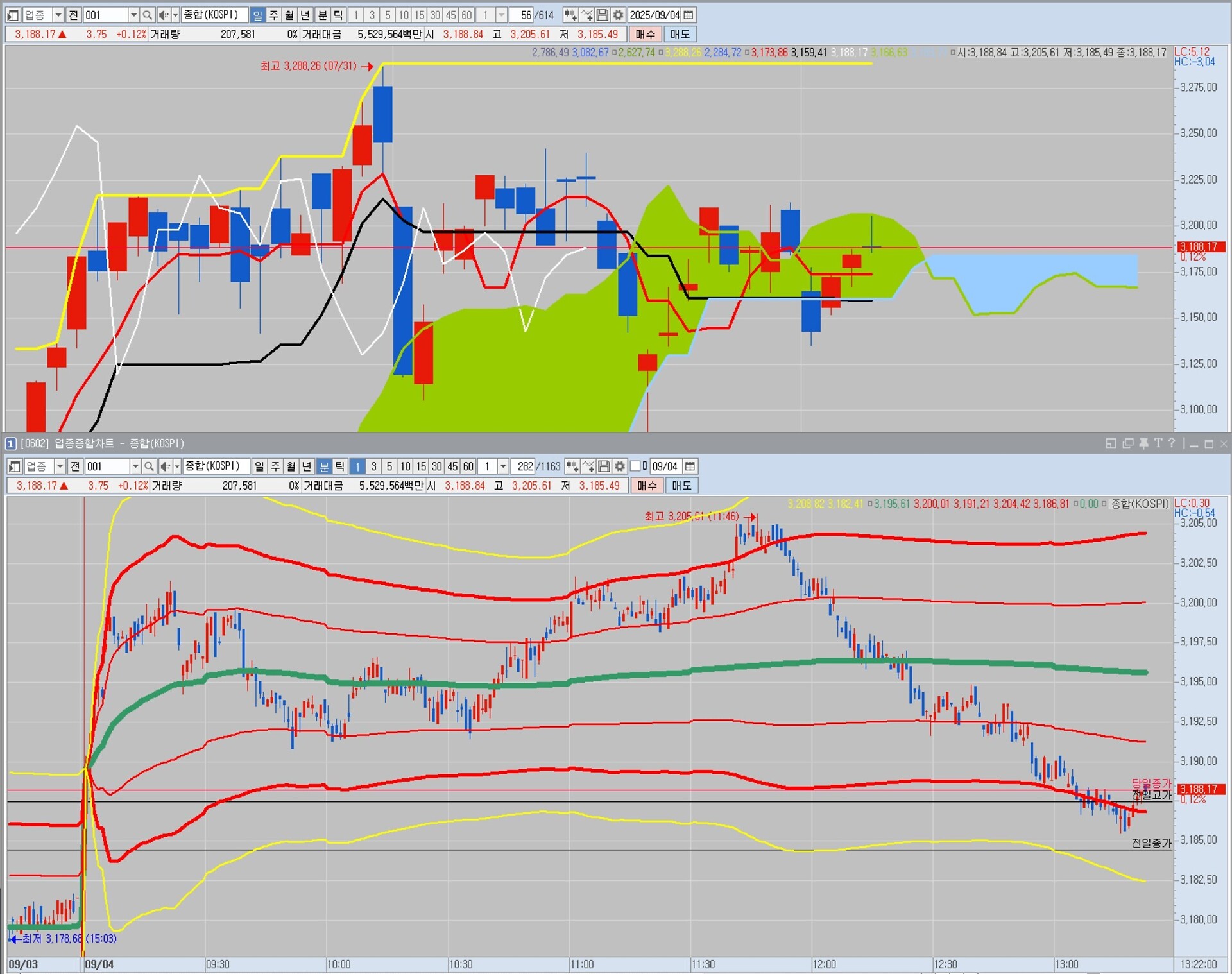Click the T font icon in the title bar
This screenshot has width=1232, height=974.
(1158, 443)
